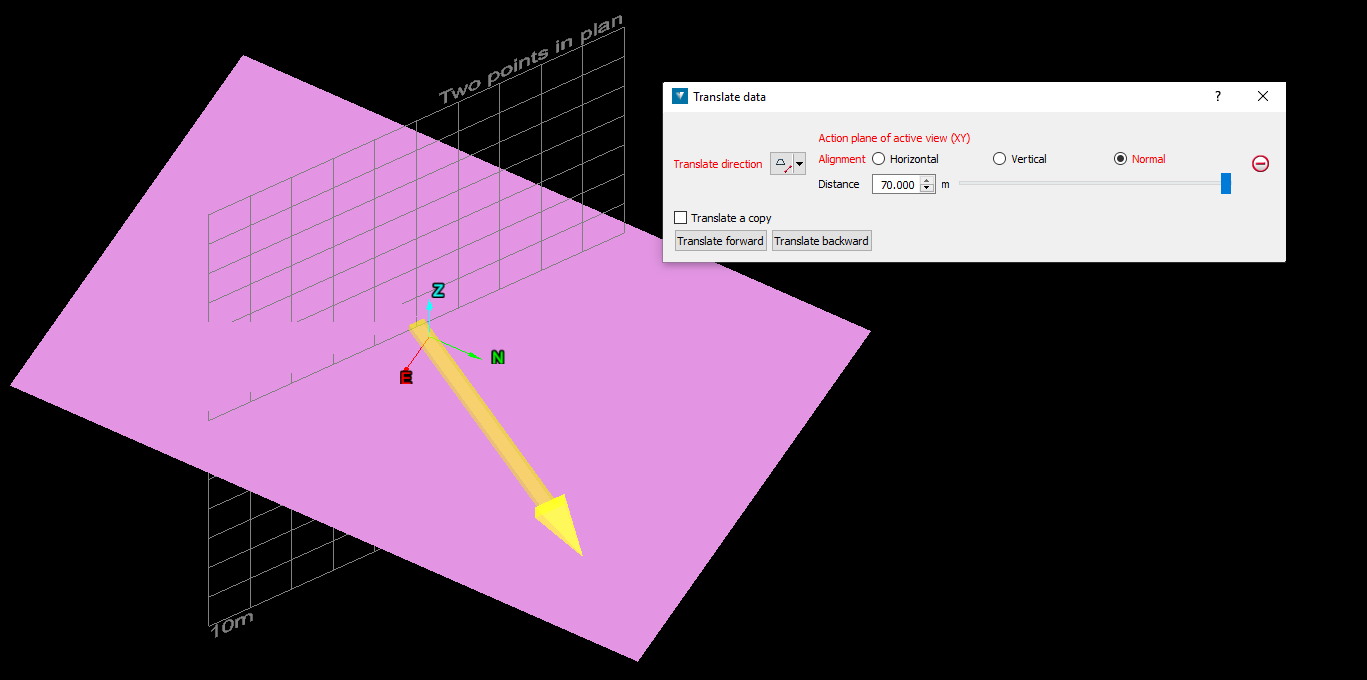The image size is (1367, 680).
Task: Click the Help question mark icon
Action: point(1217,96)
